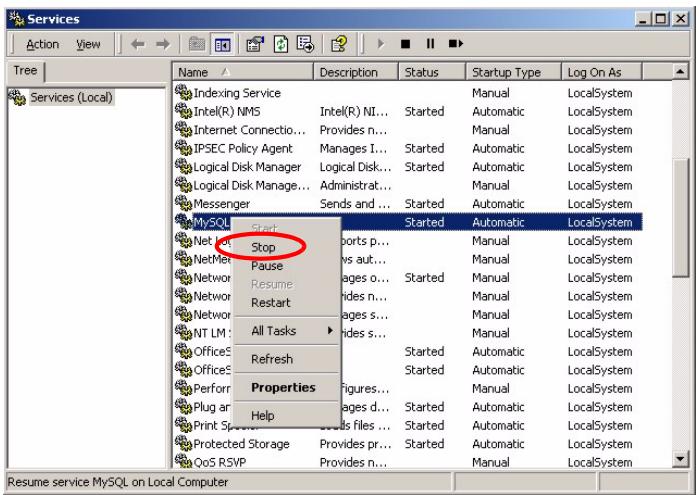The image size is (699, 495).
Task: Click the gear icon of QoS RSVP
Action: tap(183, 461)
